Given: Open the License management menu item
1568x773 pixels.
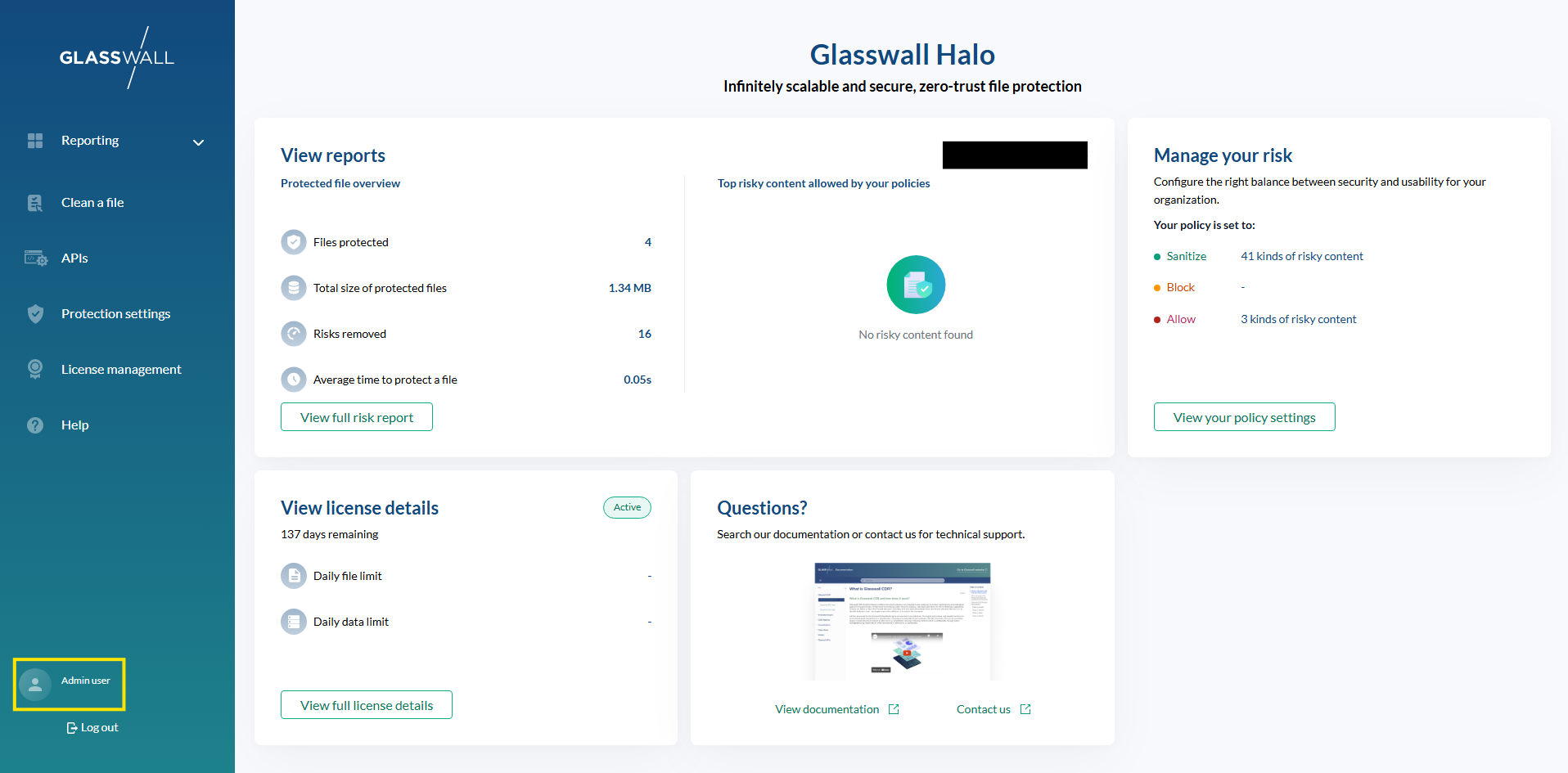Looking at the screenshot, I should (x=121, y=370).
